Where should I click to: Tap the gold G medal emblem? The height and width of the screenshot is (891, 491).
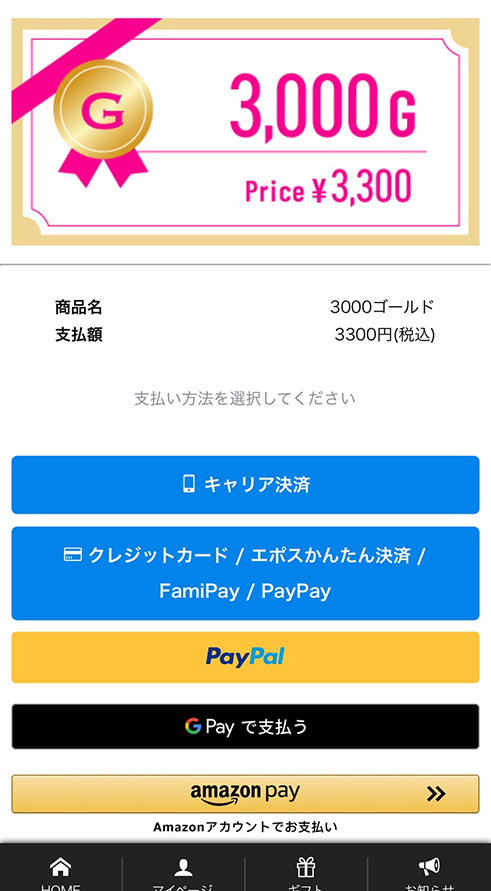[103, 109]
